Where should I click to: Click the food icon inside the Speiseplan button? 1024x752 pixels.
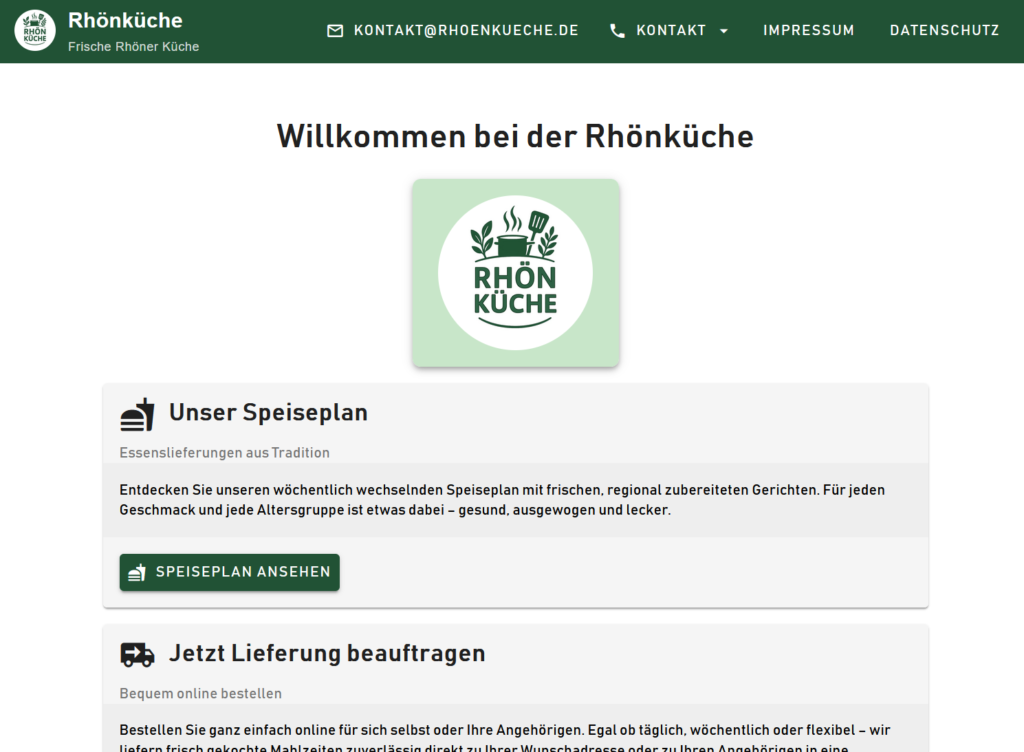pos(137,572)
